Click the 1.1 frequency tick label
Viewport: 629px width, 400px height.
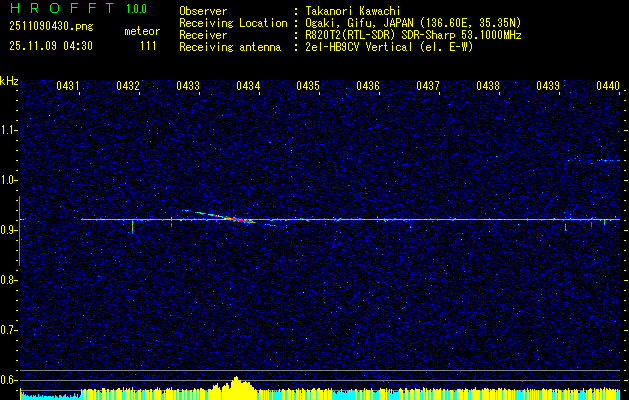tap(9, 130)
